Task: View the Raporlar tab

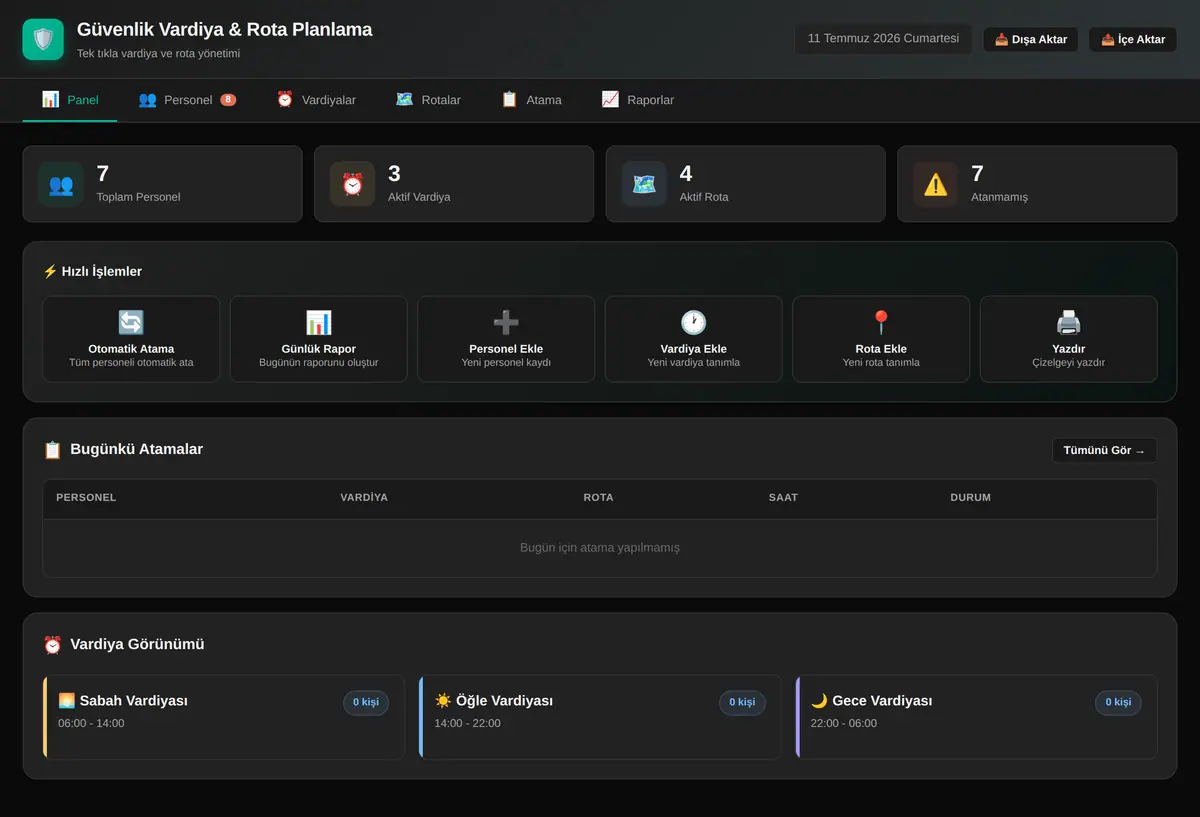Action: (x=637, y=100)
